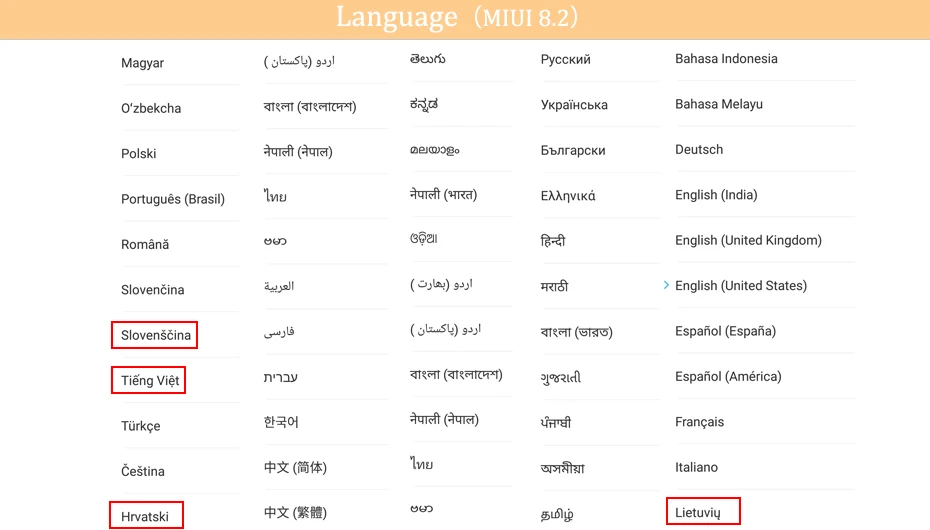Choose the हिन्दी language entry
The height and width of the screenshot is (530, 930).
point(553,241)
